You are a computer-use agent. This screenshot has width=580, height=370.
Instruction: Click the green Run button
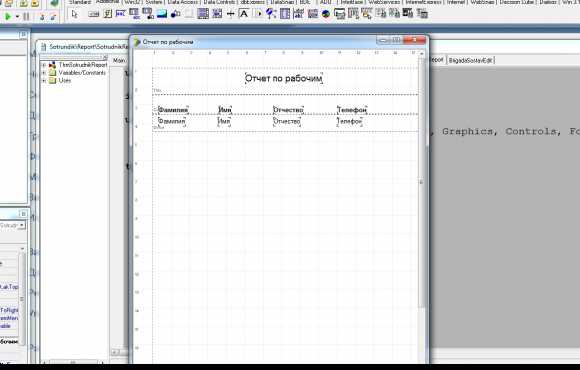tap(8, 17)
